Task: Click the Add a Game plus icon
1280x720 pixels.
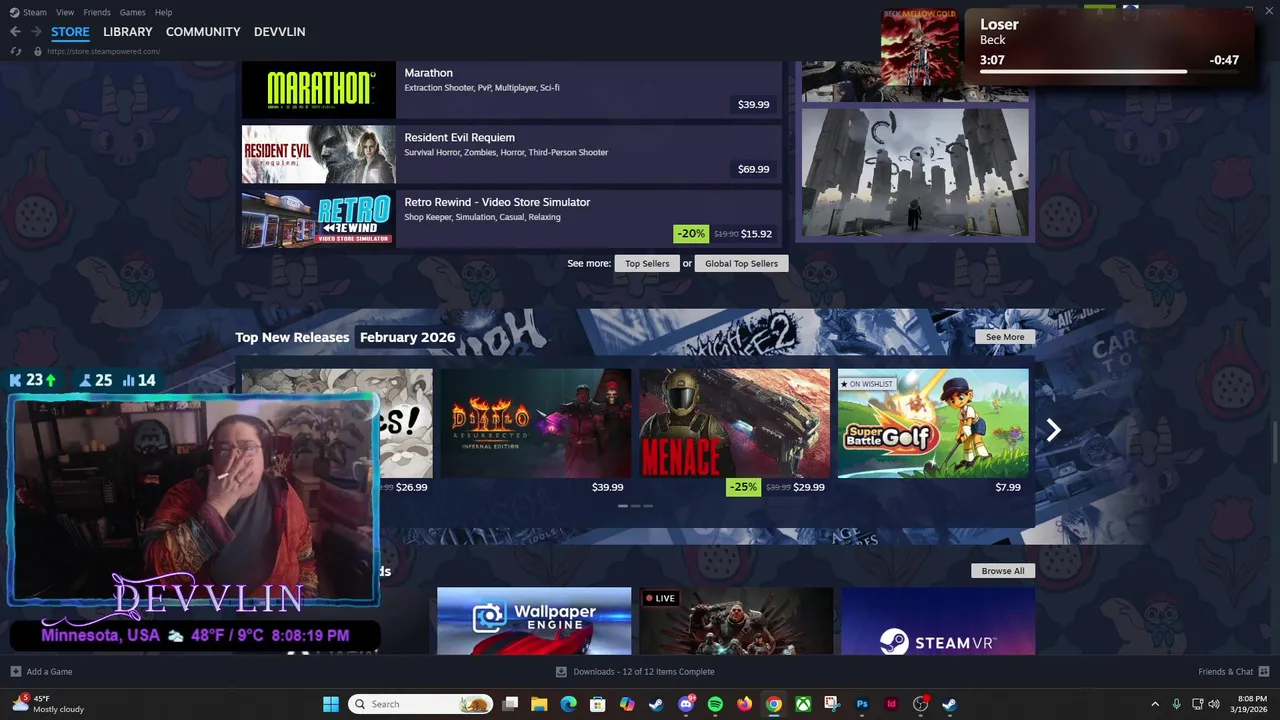Action: tap(15, 671)
